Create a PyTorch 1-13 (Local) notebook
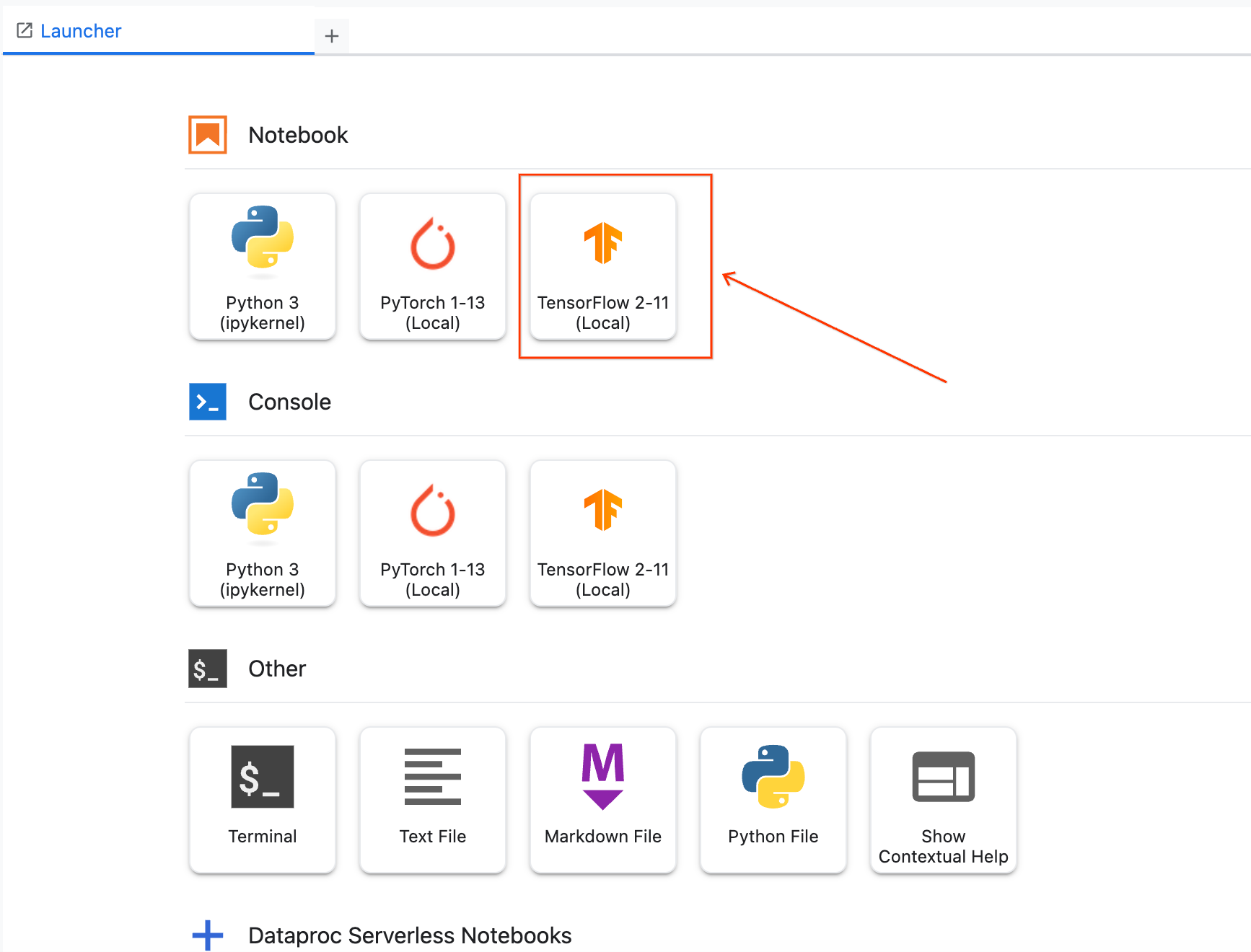Image resolution: width=1251 pixels, height=952 pixels. click(x=433, y=266)
